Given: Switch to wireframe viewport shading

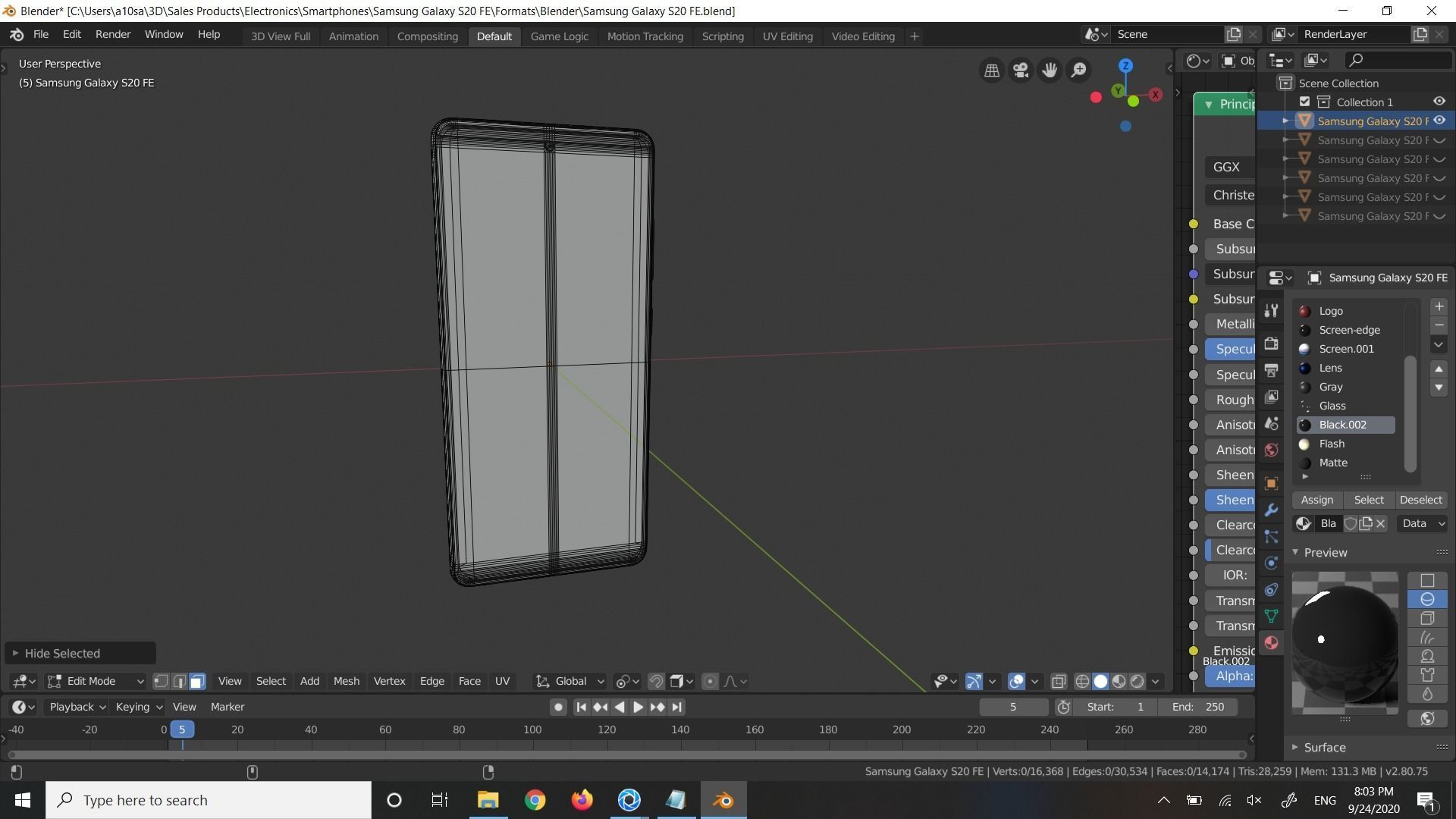Looking at the screenshot, I should 1083,681.
